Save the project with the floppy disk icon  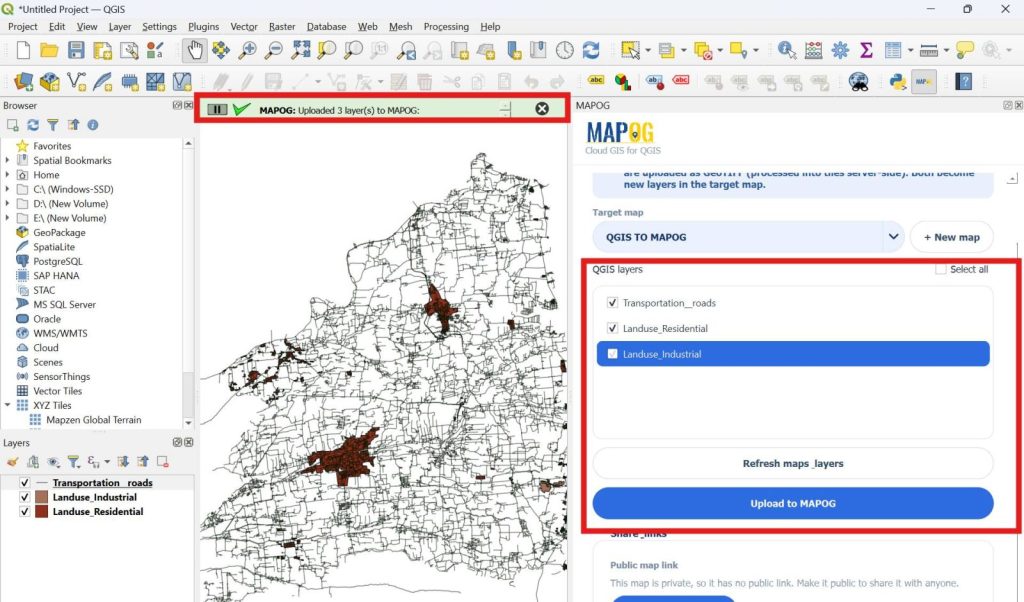coord(76,50)
